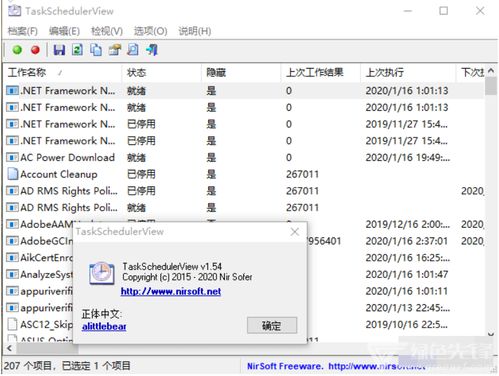
Task: Click the AikCertEnro task row icon
Action: click(12, 258)
